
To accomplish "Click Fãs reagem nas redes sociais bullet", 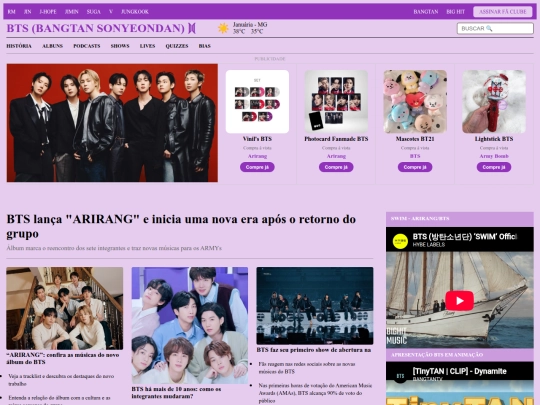I will point(307,368).
